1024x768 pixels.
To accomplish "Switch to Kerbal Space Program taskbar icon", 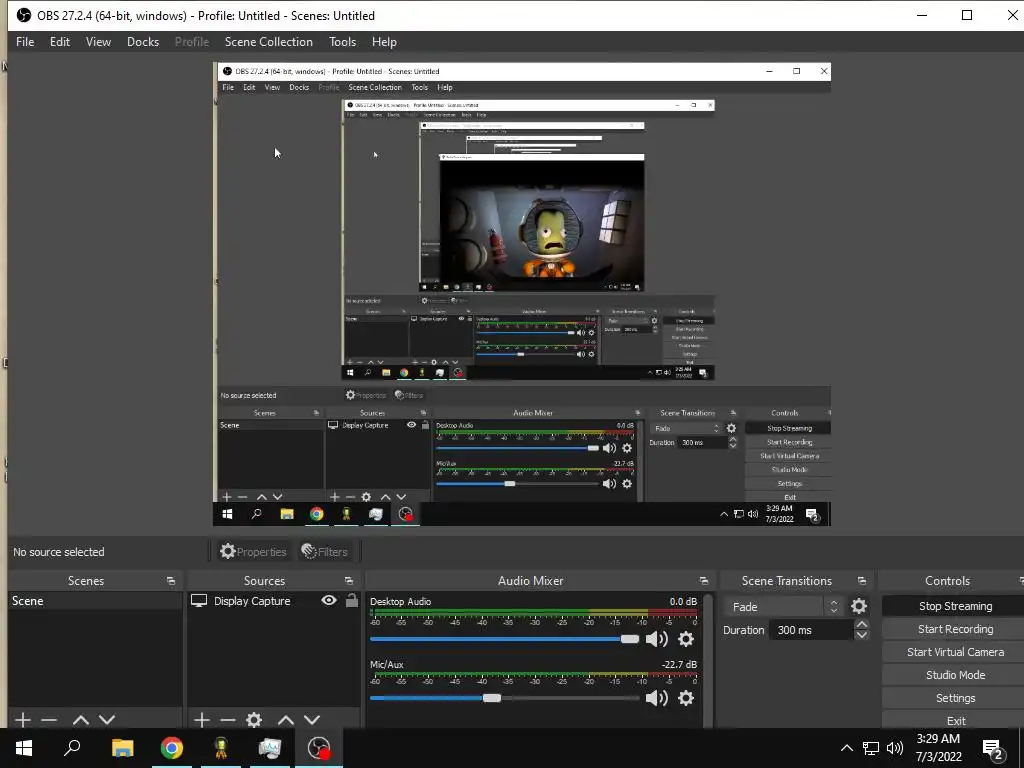I will (x=221, y=748).
